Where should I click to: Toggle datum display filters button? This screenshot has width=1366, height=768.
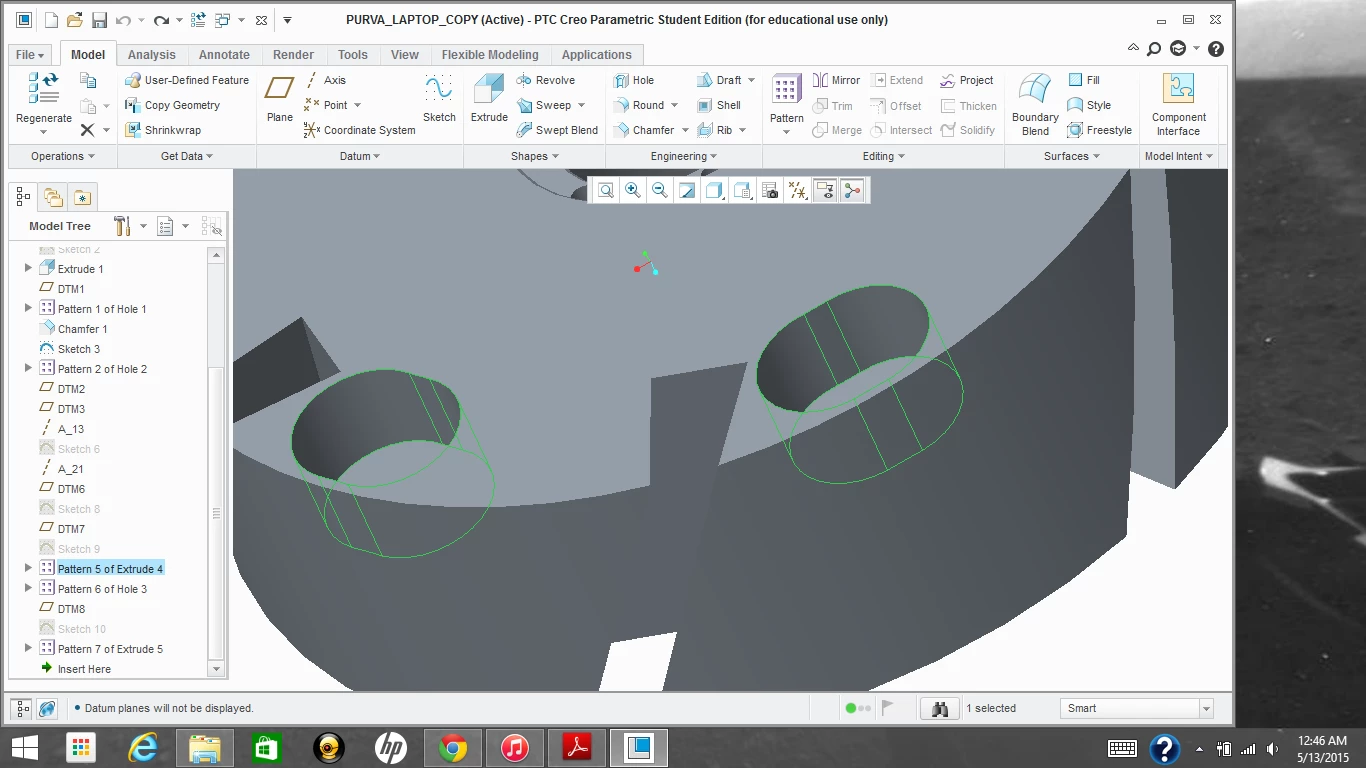pyautogui.click(x=797, y=190)
